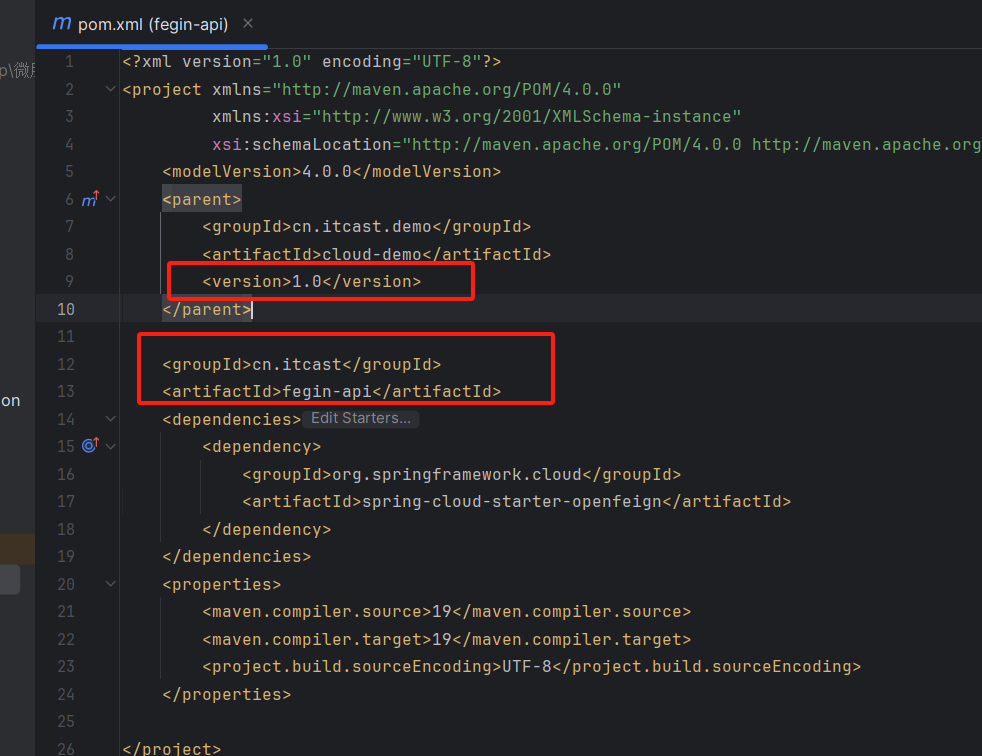Viewport: 982px width, 756px height.
Task: Click the closing project tag on line 26
Action: (172, 748)
